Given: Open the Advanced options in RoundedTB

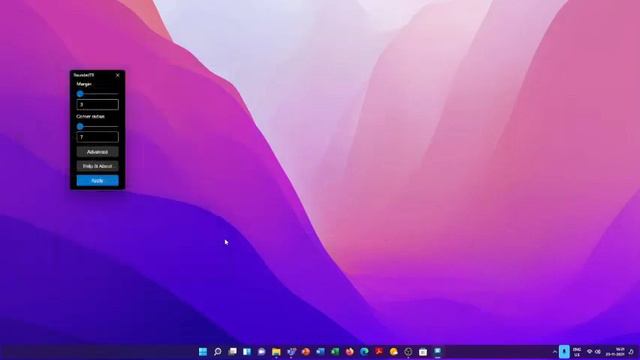Looking at the screenshot, I should coord(98,152).
